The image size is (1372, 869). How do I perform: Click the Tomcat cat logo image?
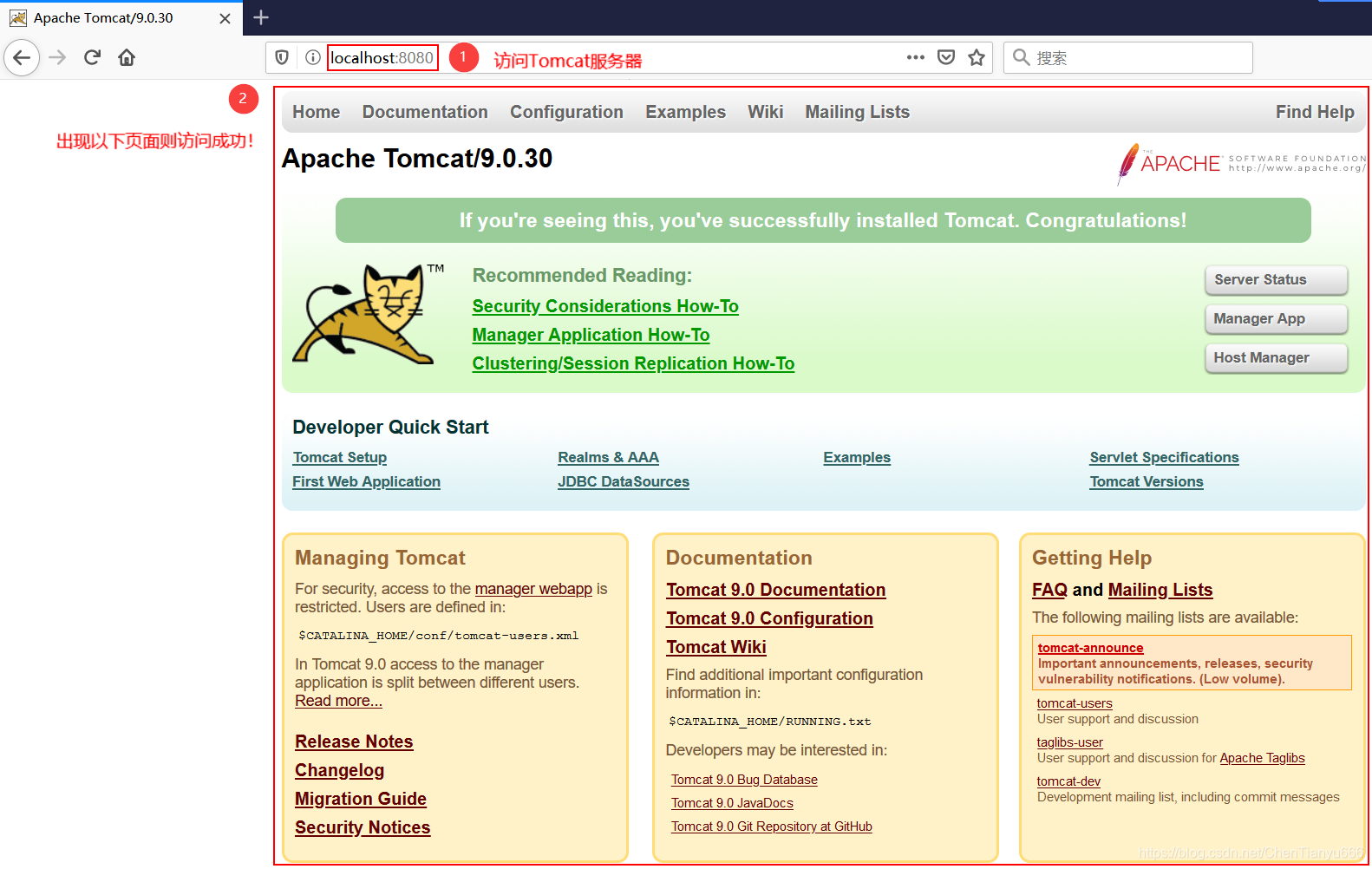click(x=369, y=314)
